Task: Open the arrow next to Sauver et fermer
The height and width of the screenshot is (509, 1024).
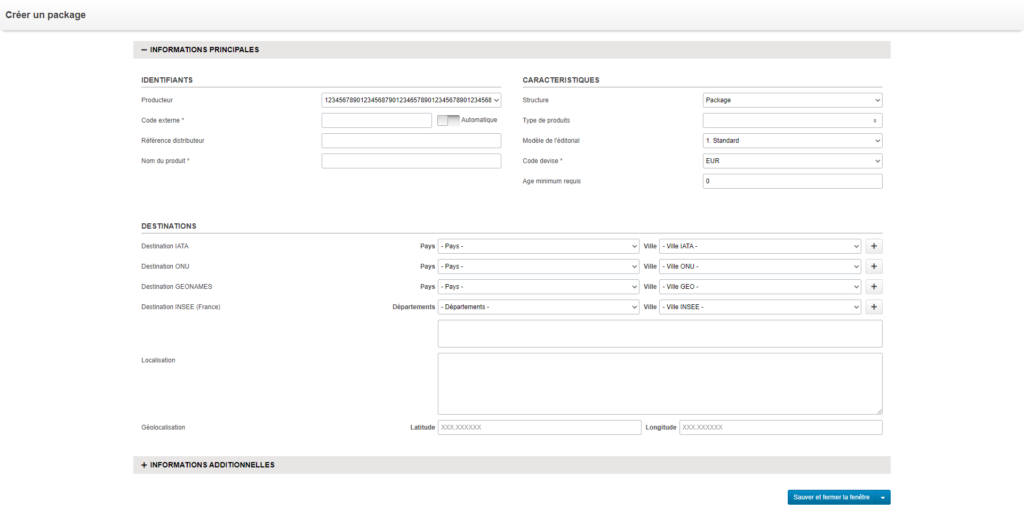Action: pyautogui.click(x=883, y=497)
